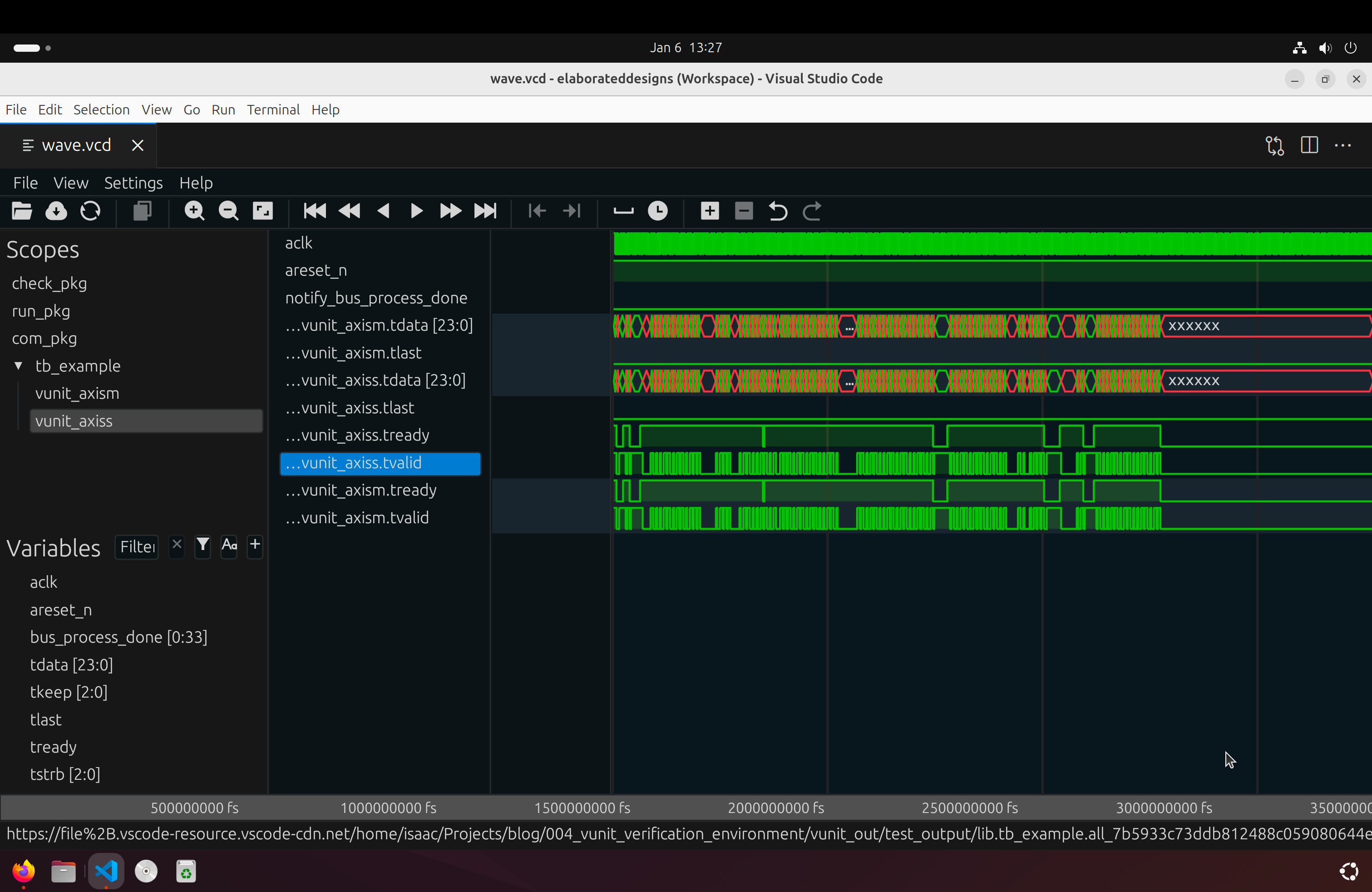Reload the waveform file

pos(90,211)
